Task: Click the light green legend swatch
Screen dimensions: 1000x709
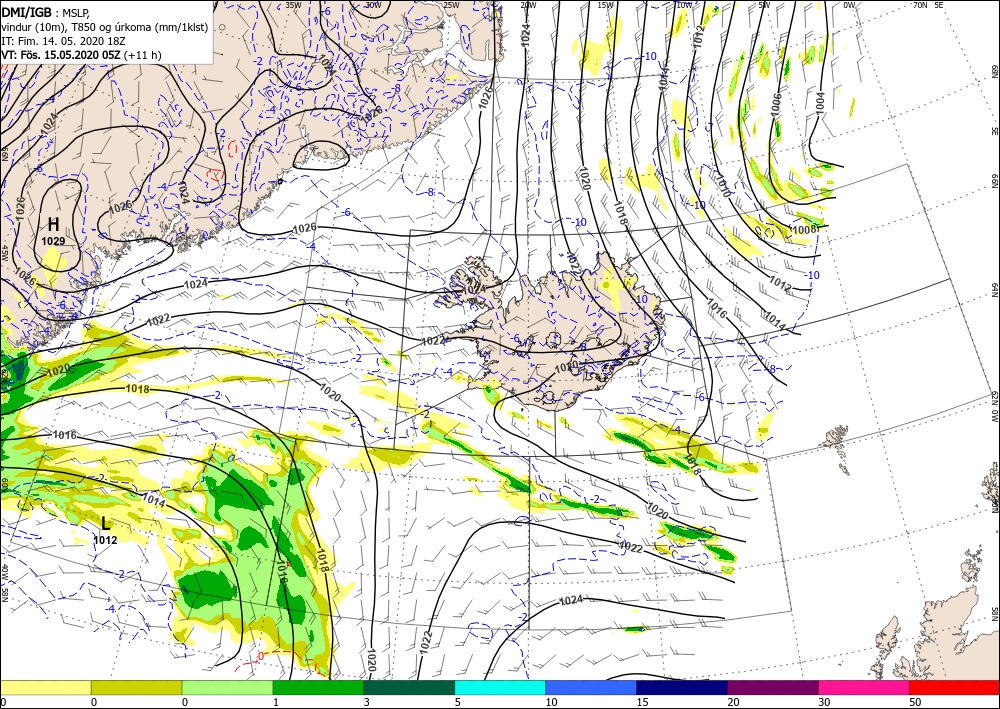Action: 227,687
